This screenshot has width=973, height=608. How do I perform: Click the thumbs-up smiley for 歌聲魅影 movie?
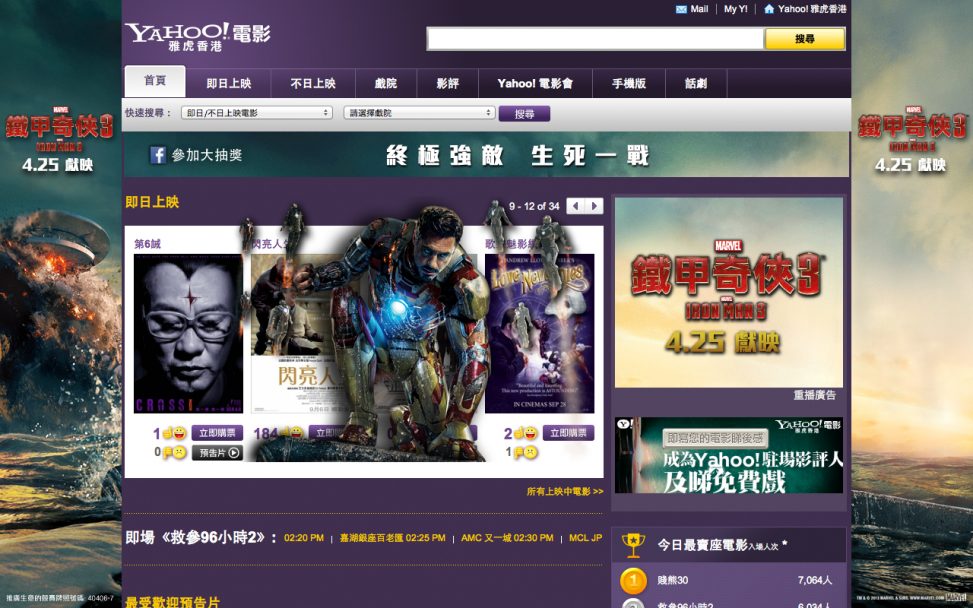pyautogui.click(x=526, y=433)
